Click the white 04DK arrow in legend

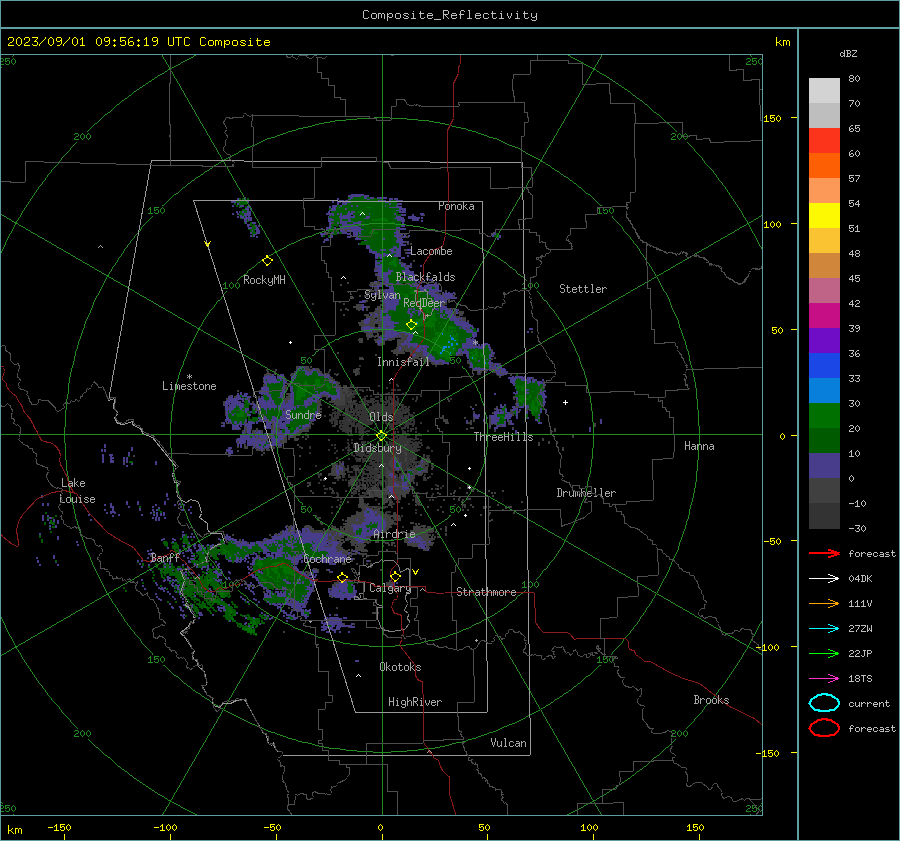pos(824,578)
